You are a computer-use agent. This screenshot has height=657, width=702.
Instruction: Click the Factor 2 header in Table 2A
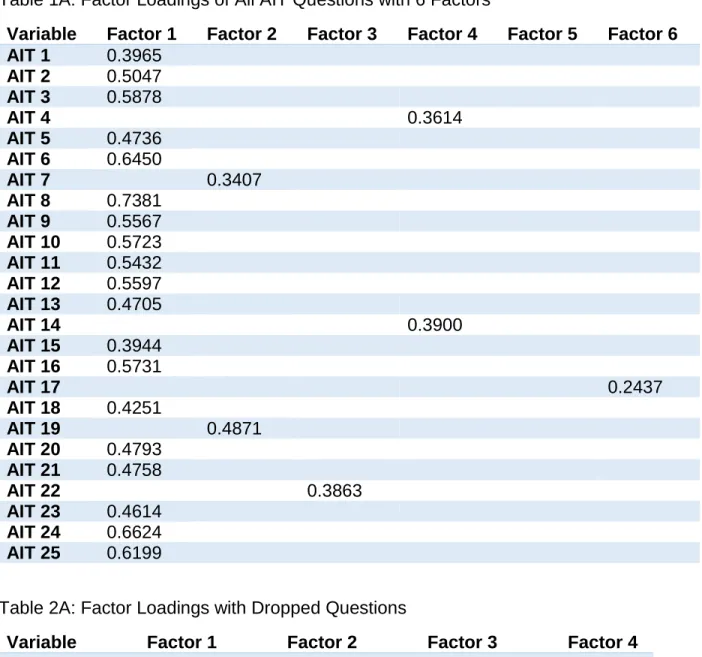pyautogui.click(x=322, y=643)
